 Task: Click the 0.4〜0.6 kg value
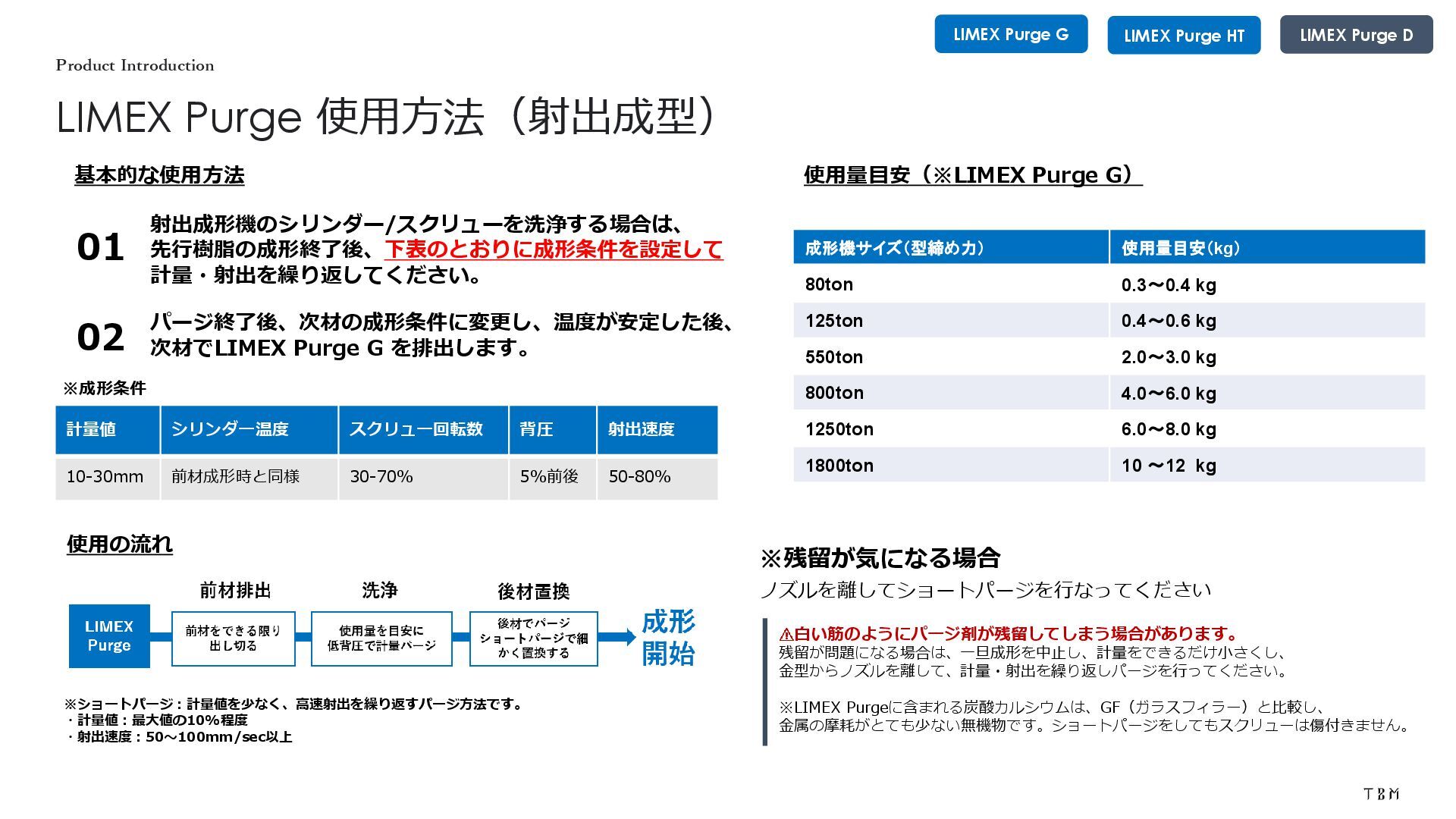pyautogui.click(x=1169, y=321)
